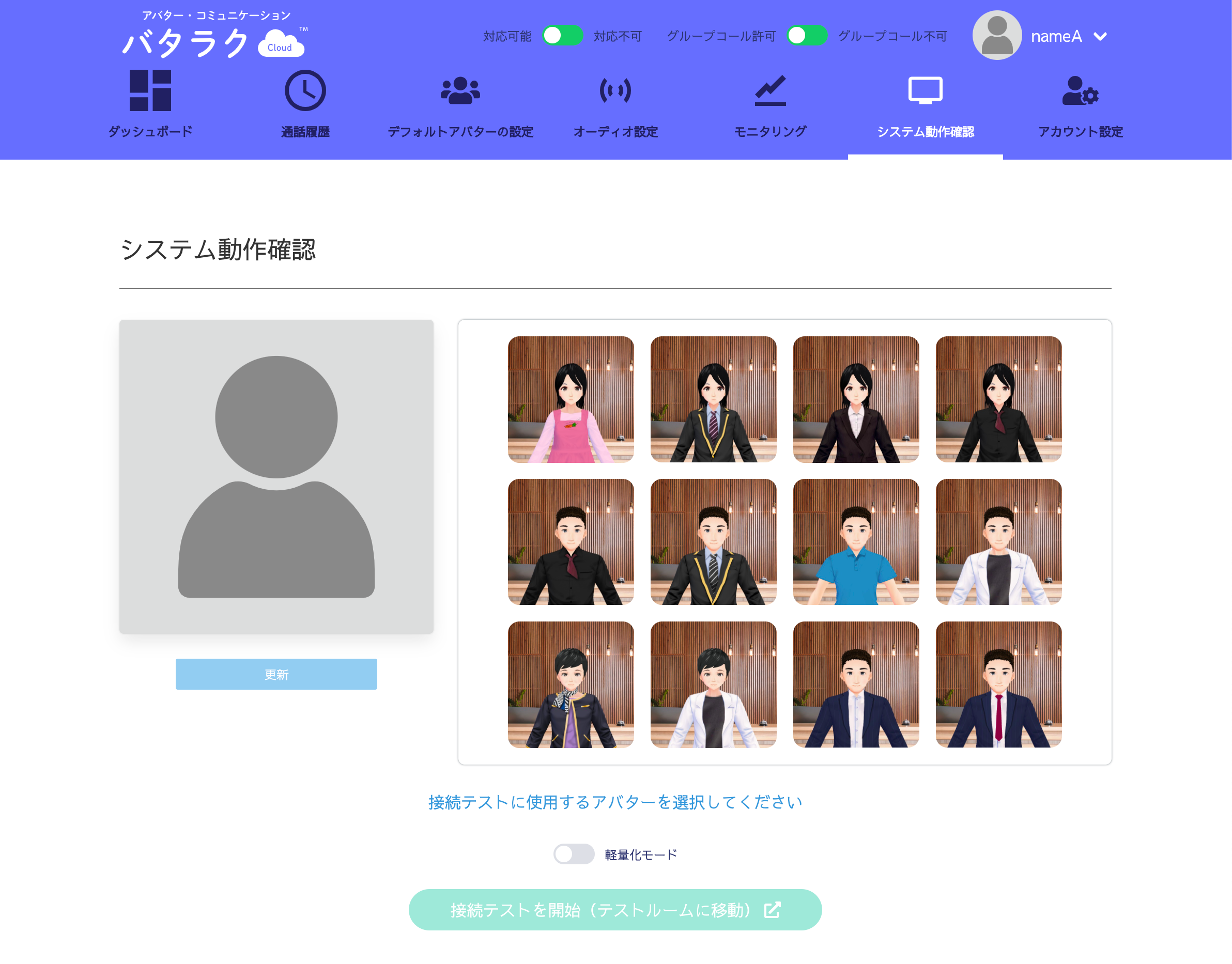
Task: Pick the navy suit red tie avatar
Action: pyautogui.click(x=998, y=684)
